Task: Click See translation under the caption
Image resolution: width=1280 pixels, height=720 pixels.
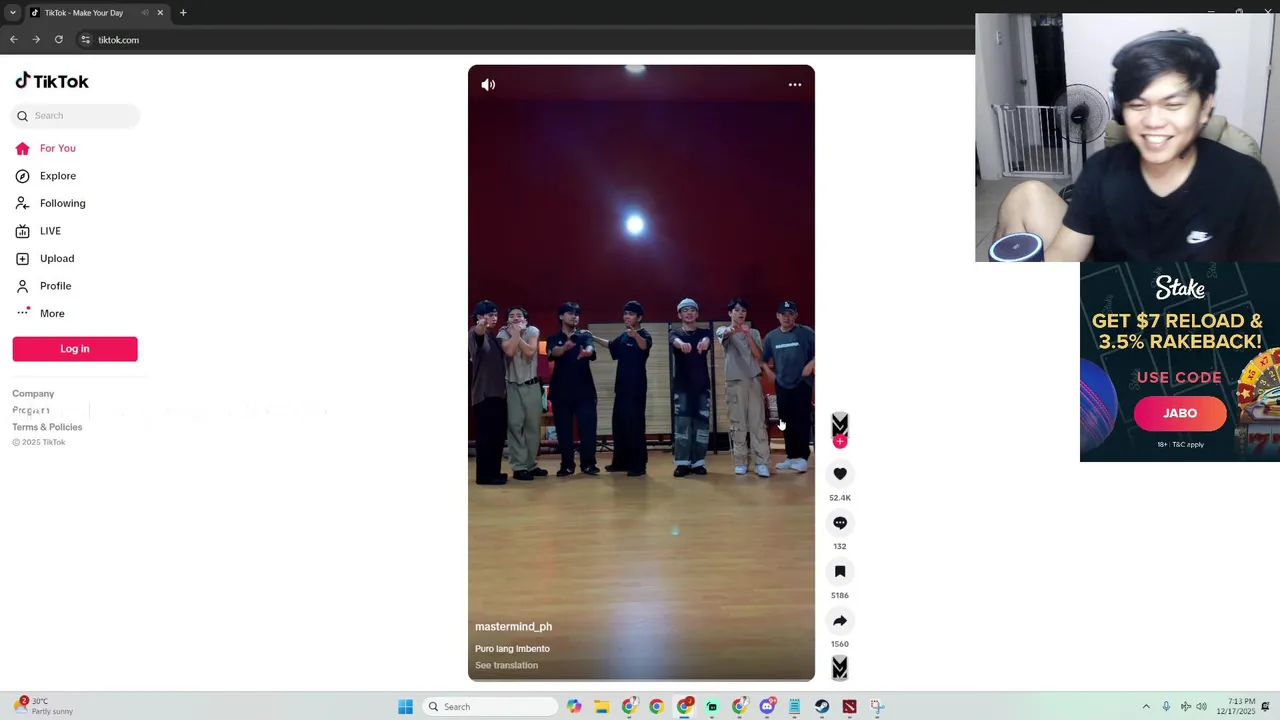Action: tap(506, 666)
